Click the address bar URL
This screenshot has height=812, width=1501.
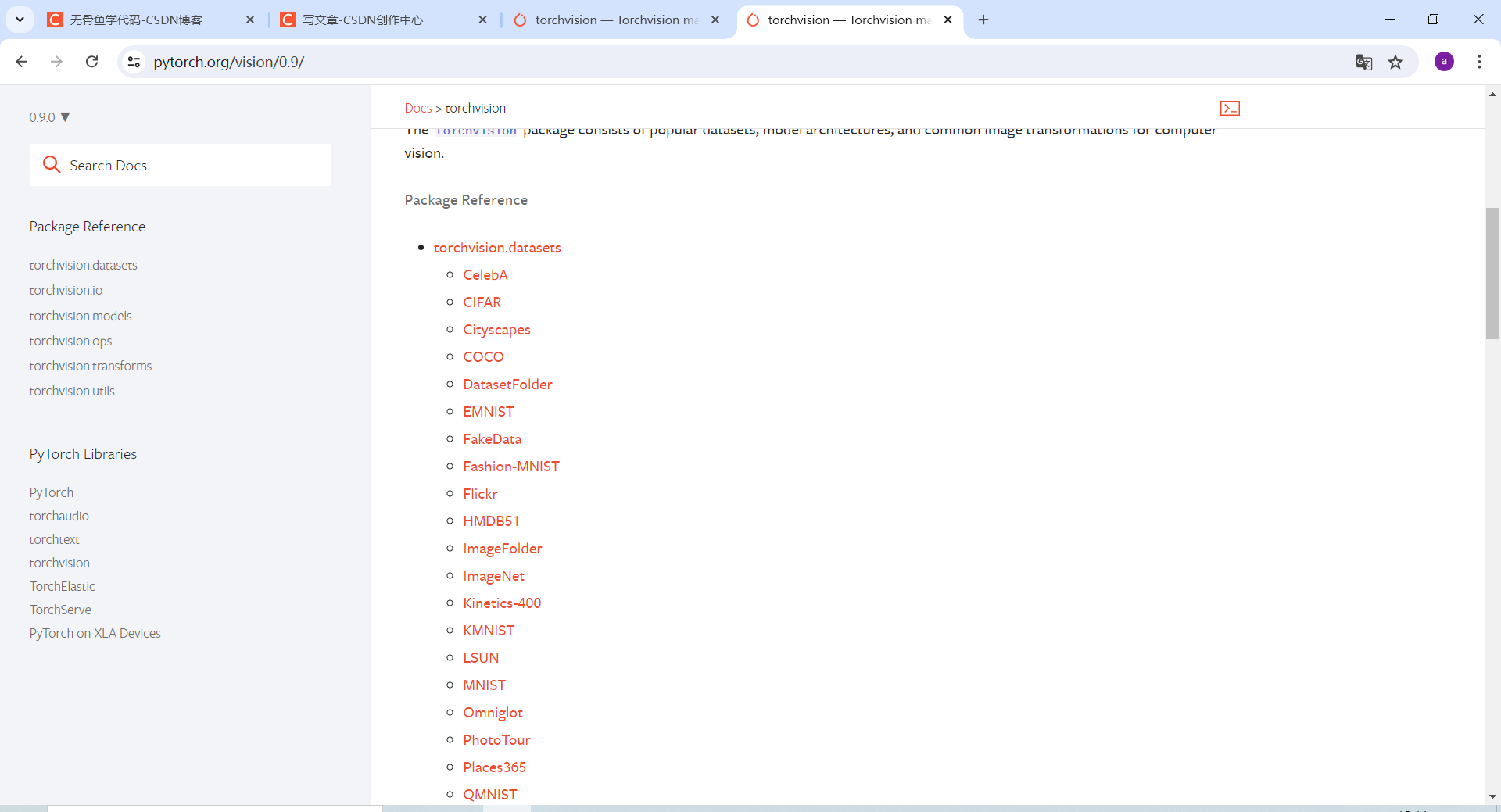[x=228, y=62]
